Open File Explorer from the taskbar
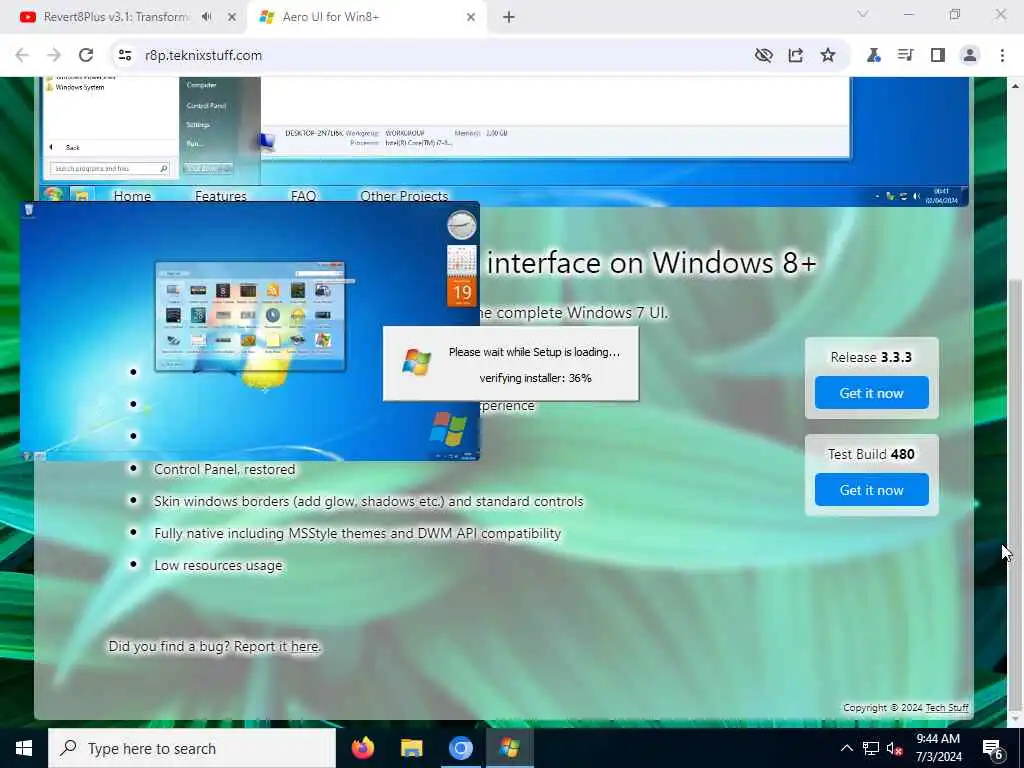The height and width of the screenshot is (768, 1024). coord(411,748)
